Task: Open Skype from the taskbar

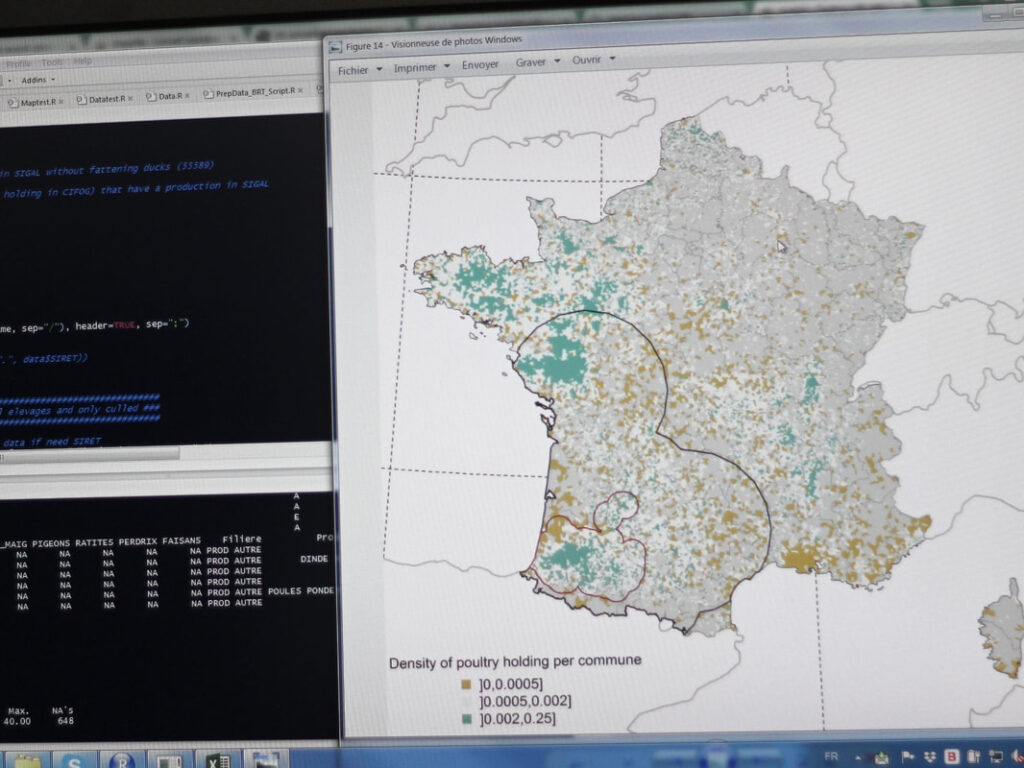Action: (76, 761)
